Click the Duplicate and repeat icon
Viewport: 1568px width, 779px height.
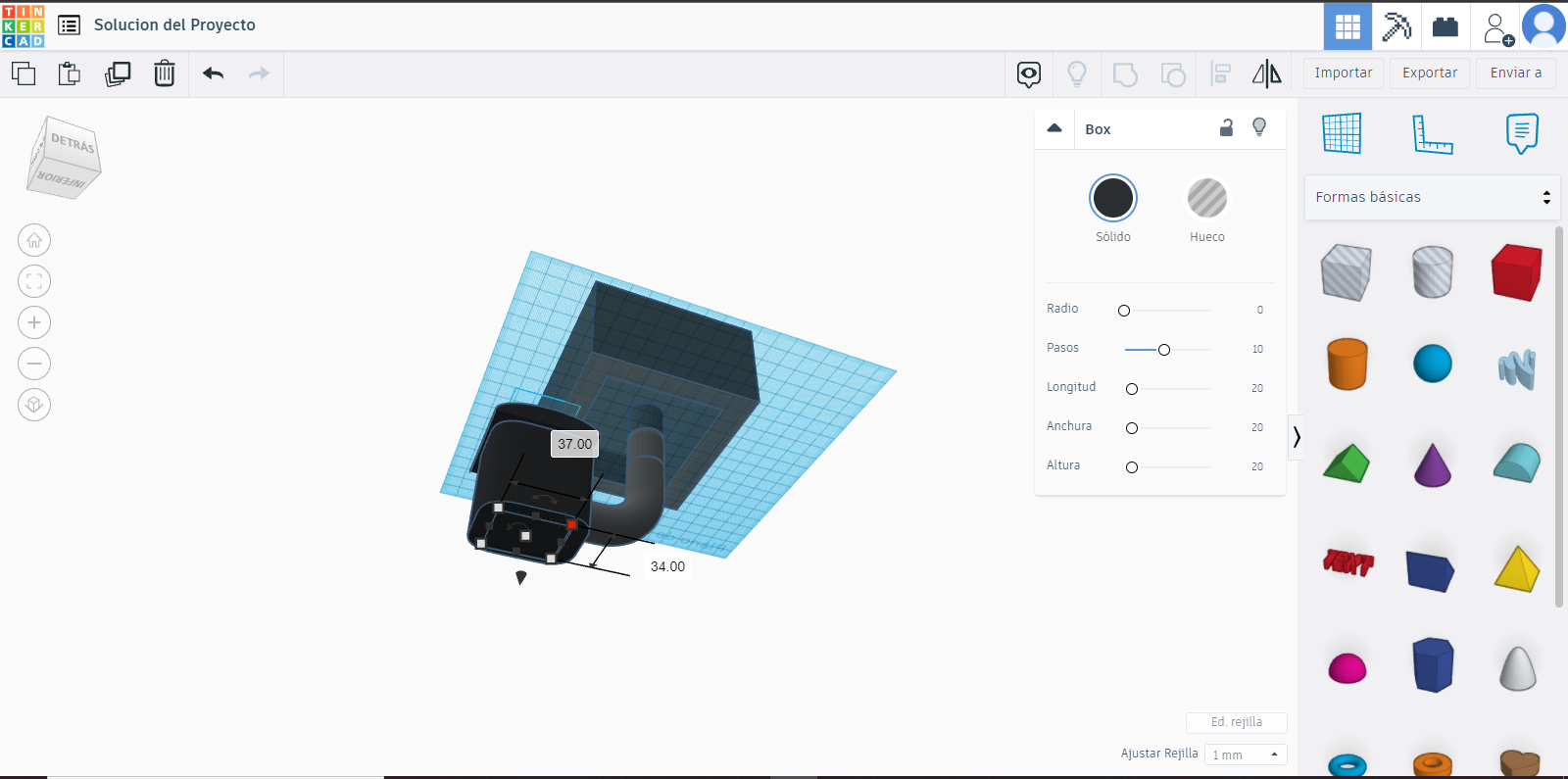point(118,73)
